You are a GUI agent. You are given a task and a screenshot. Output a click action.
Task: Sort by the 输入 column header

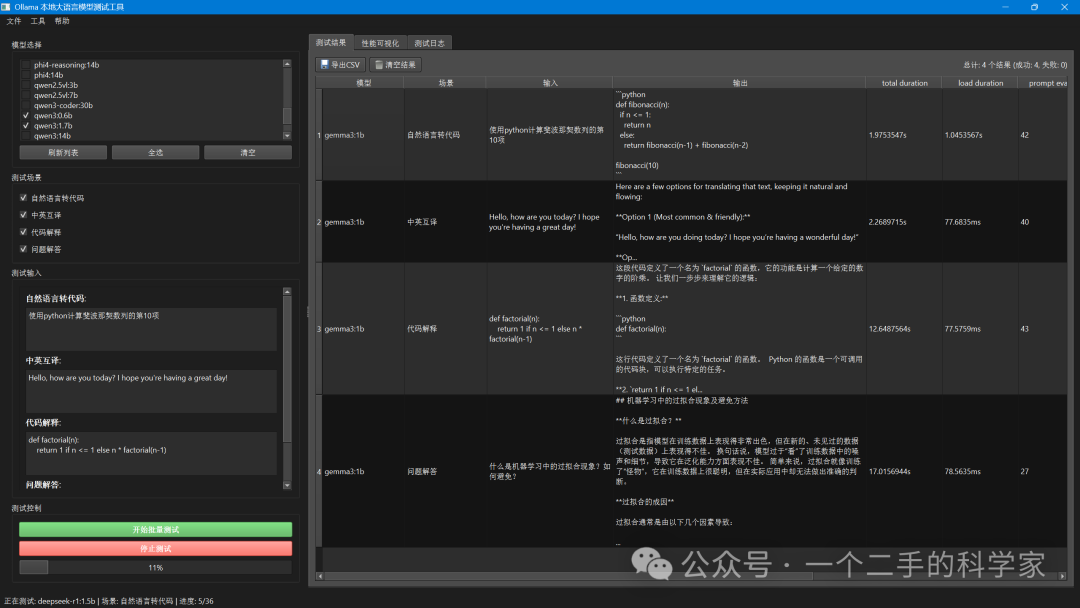pos(550,83)
